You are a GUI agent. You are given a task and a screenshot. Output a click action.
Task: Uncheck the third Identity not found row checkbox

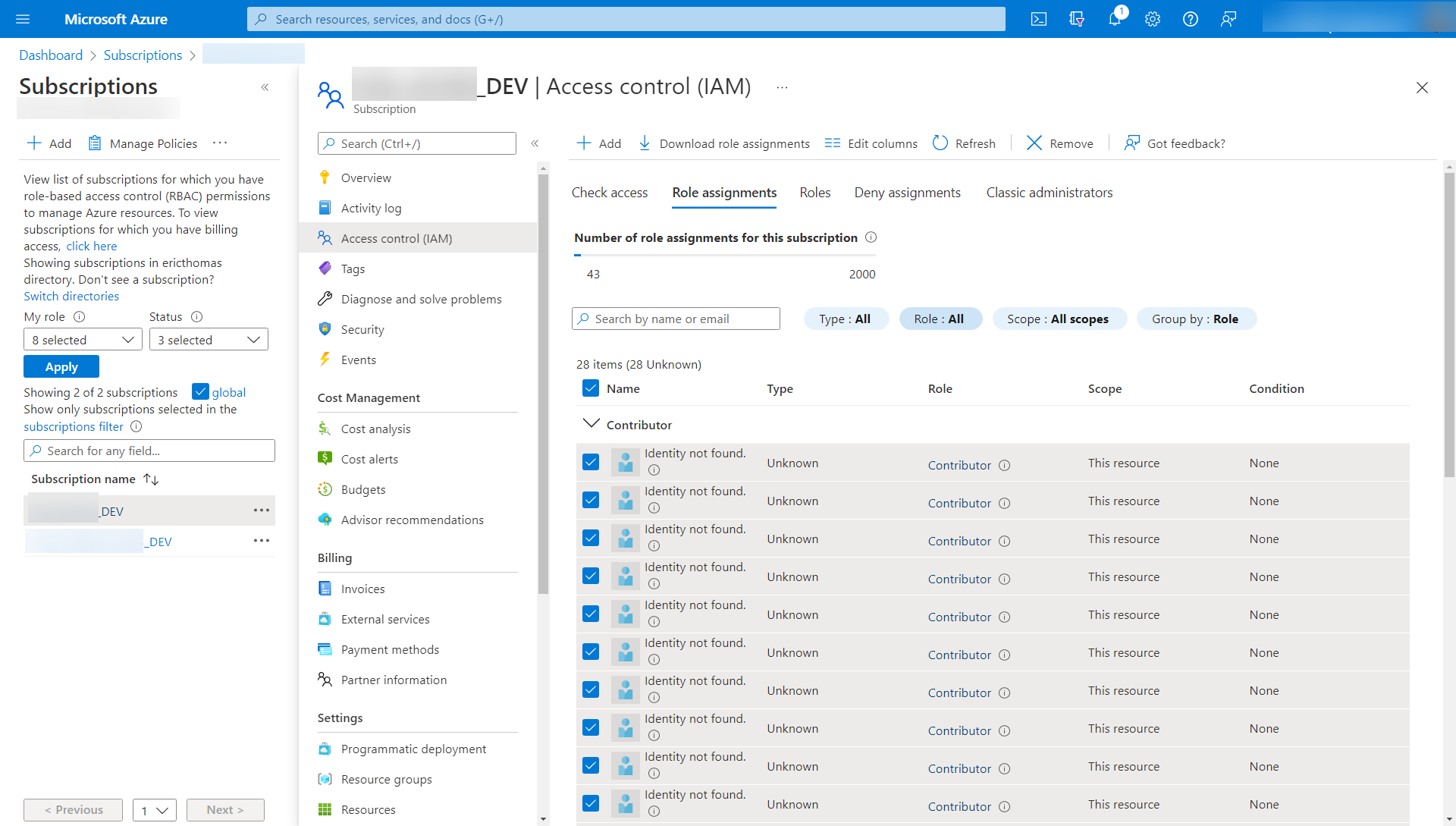[x=591, y=538]
